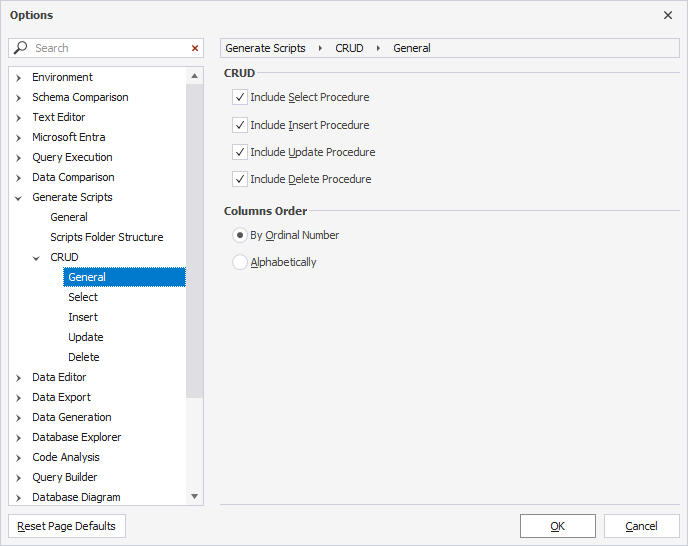Close the Options dialog
This screenshot has height=546, width=688.
668,15
